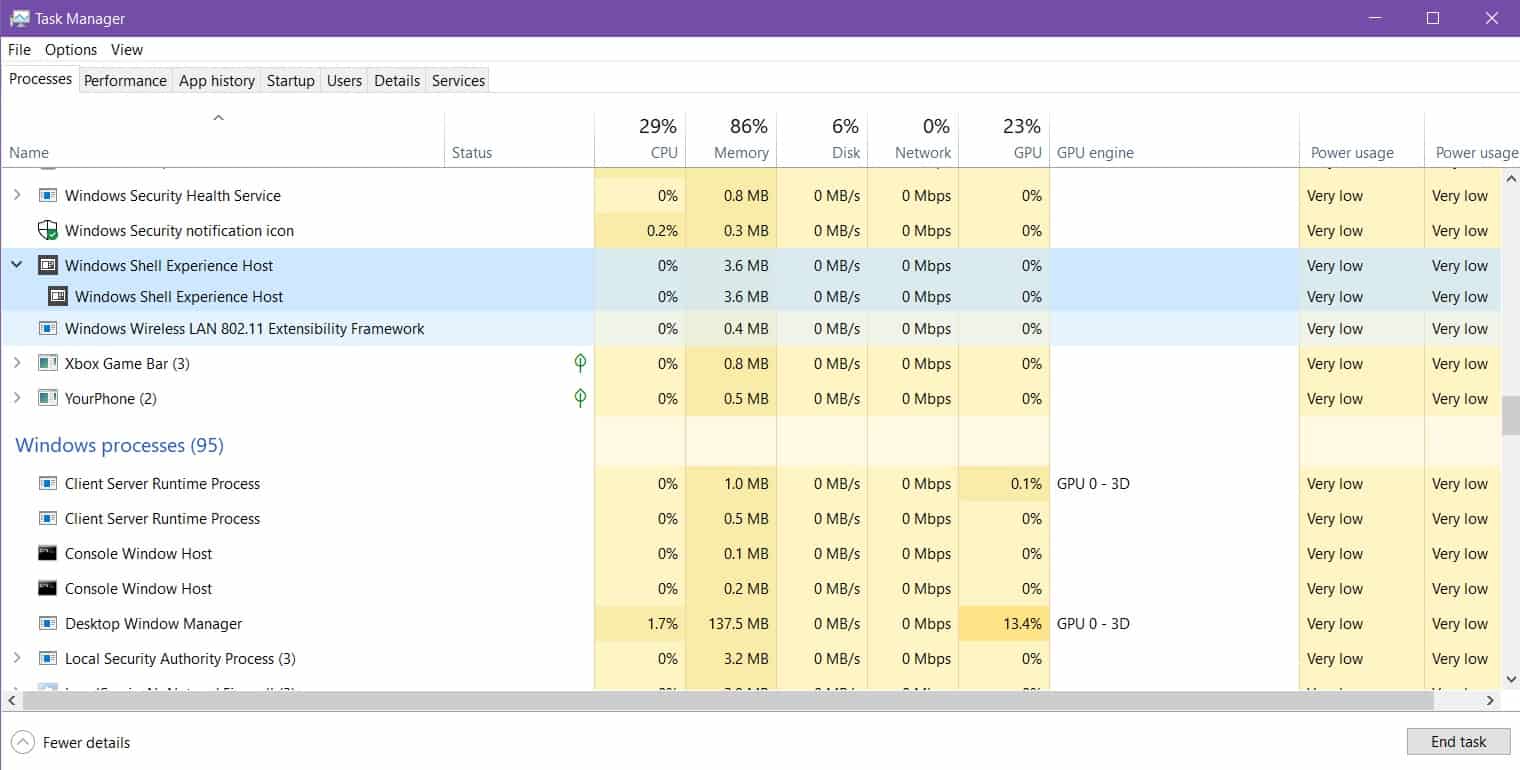Click the vertical scrollbar up arrow
This screenshot has width=1520, height=770.
1510,178
